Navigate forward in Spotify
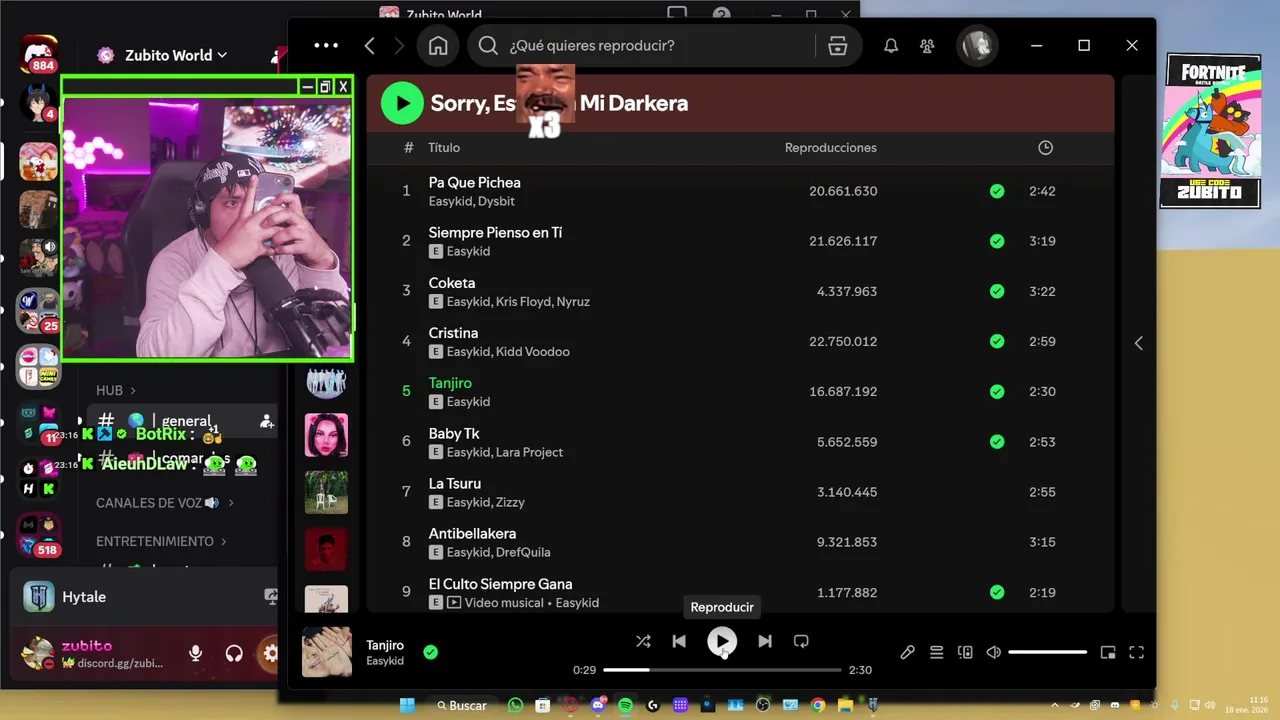The image size is (1280, 720). click(x=399, y=46)
